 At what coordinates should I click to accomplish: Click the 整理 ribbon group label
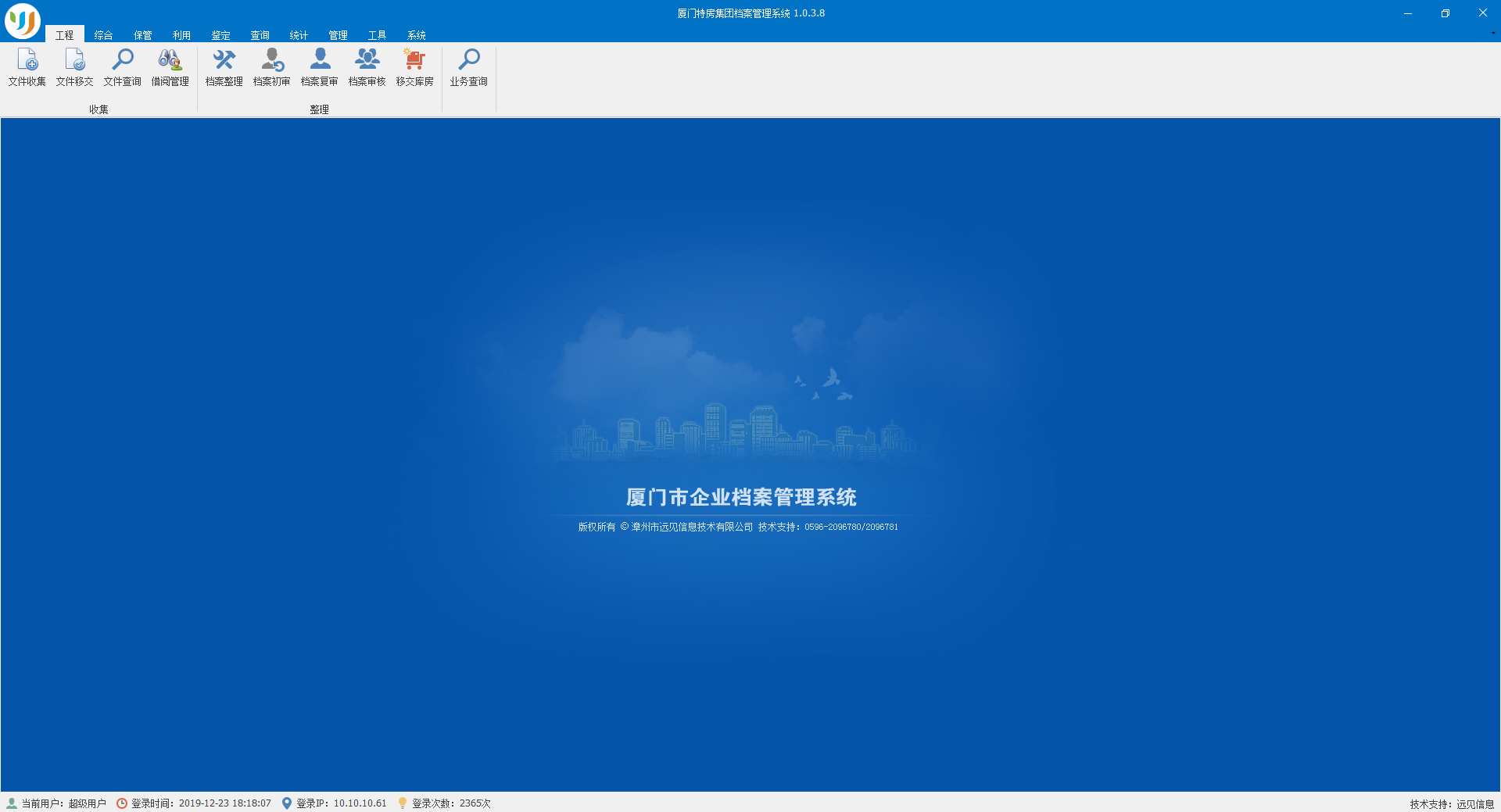pyautogui.click(x=320, y=109)
